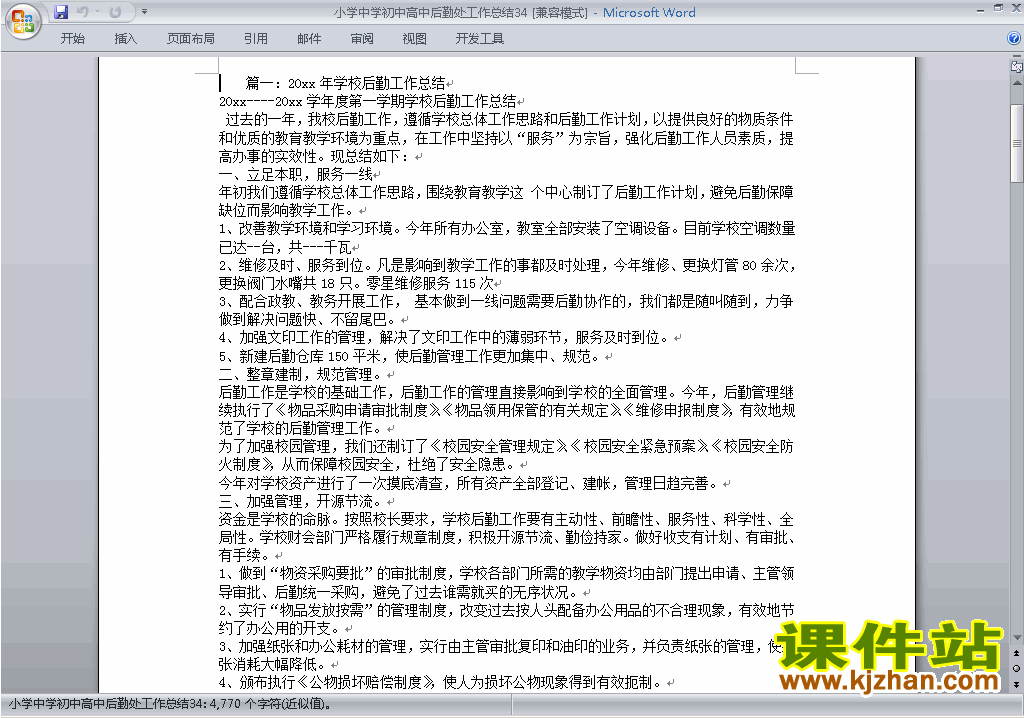This screenshot has height=718, width=1024.
Task: Open Customize Quick Access Toolbar dropdown
Action: click(144, 12)
